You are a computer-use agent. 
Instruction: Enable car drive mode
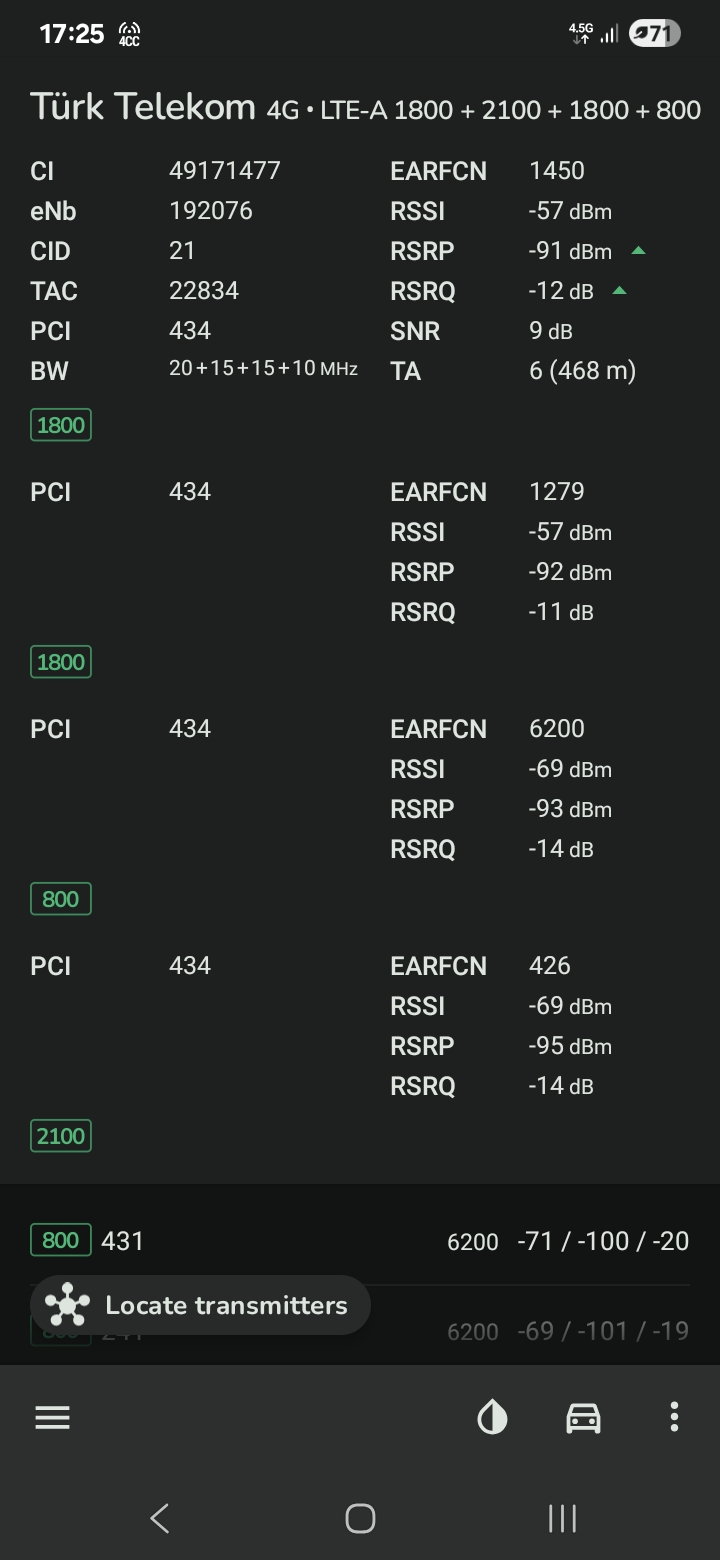[583, 1417]
